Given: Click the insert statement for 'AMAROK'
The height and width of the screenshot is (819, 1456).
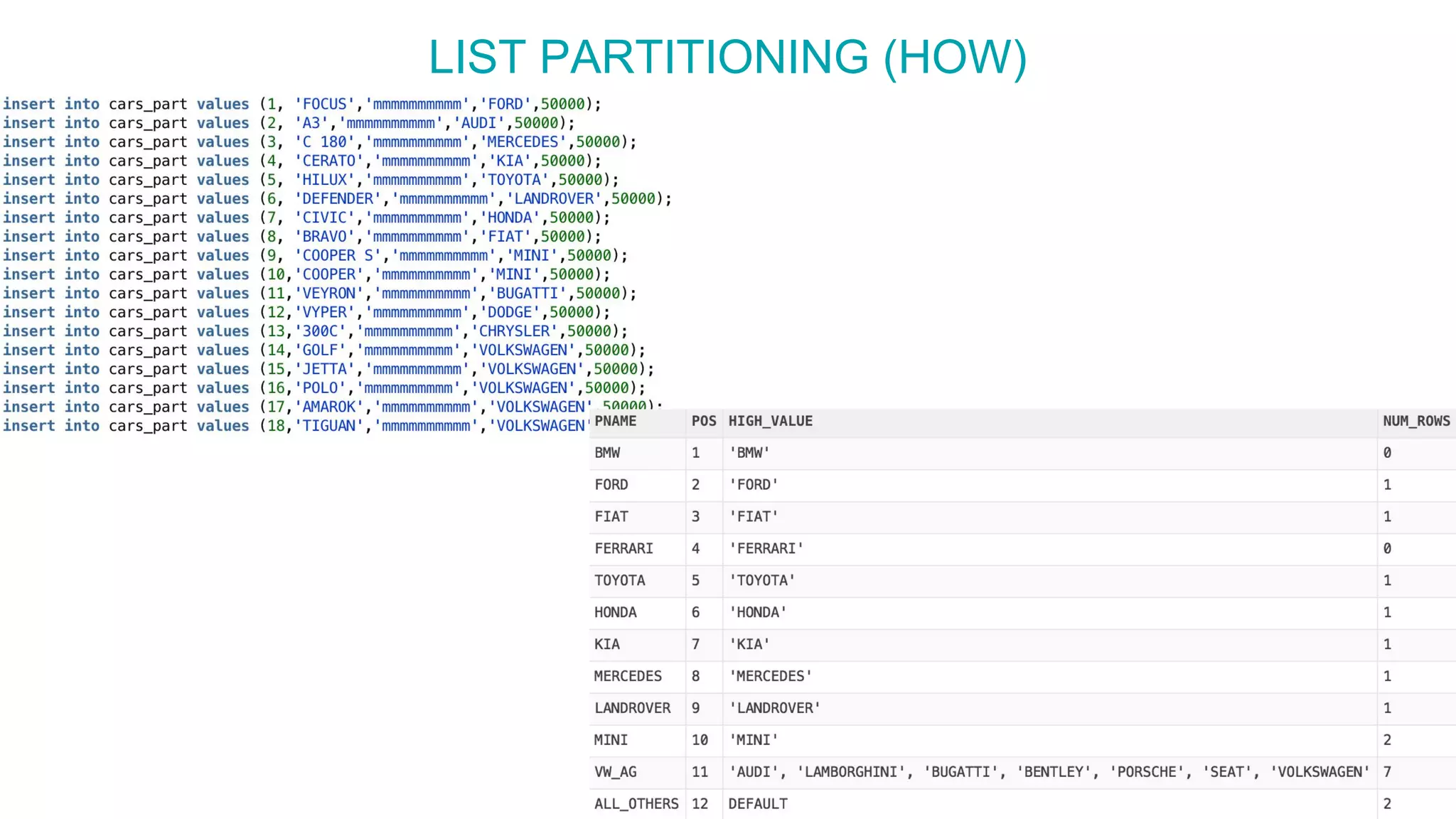Looking at the screenshot, I should click(x=333, y=407).
